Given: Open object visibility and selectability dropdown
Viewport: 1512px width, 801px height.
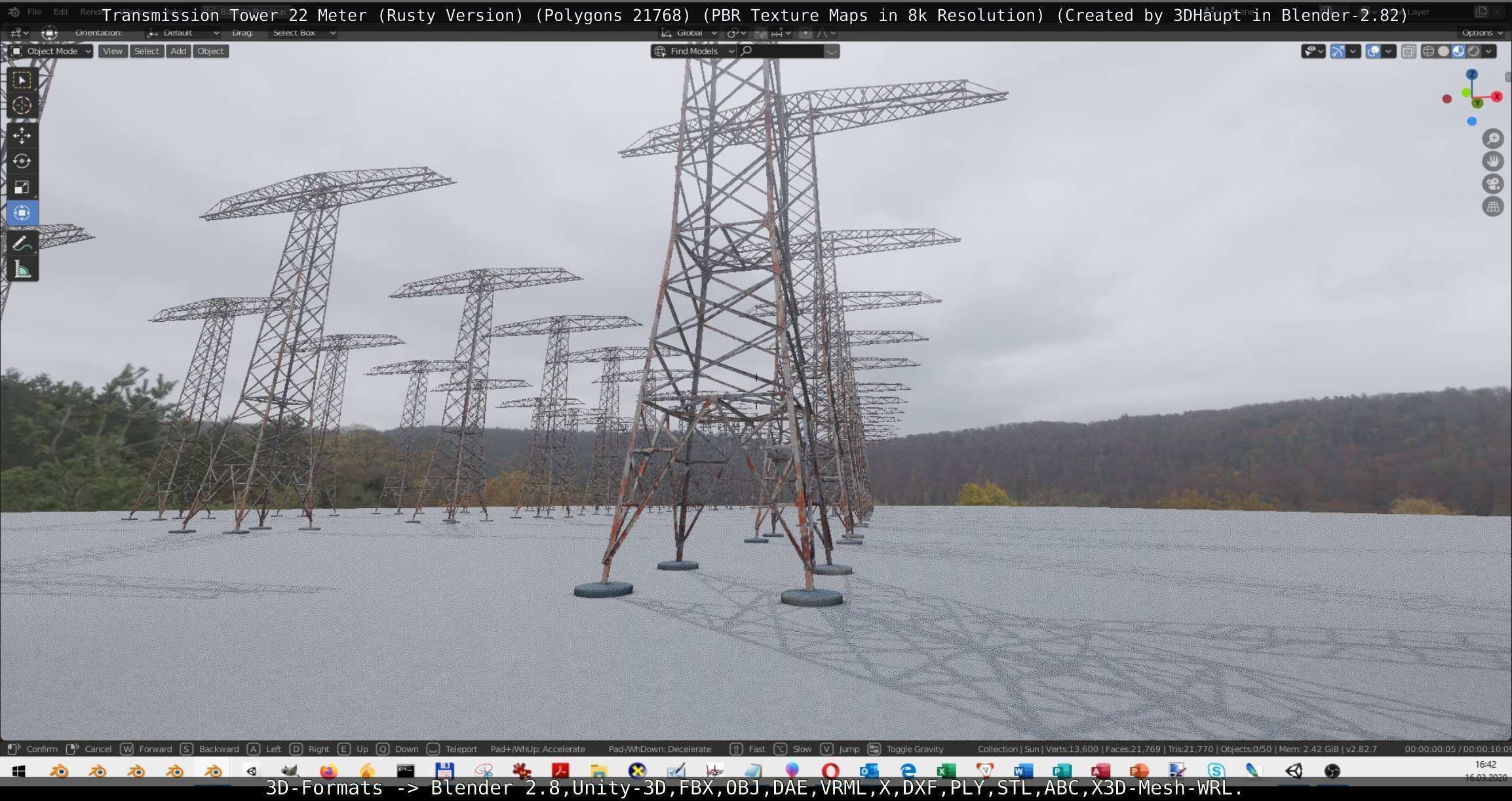Looking at the screenshot, I should [1313, 51].
